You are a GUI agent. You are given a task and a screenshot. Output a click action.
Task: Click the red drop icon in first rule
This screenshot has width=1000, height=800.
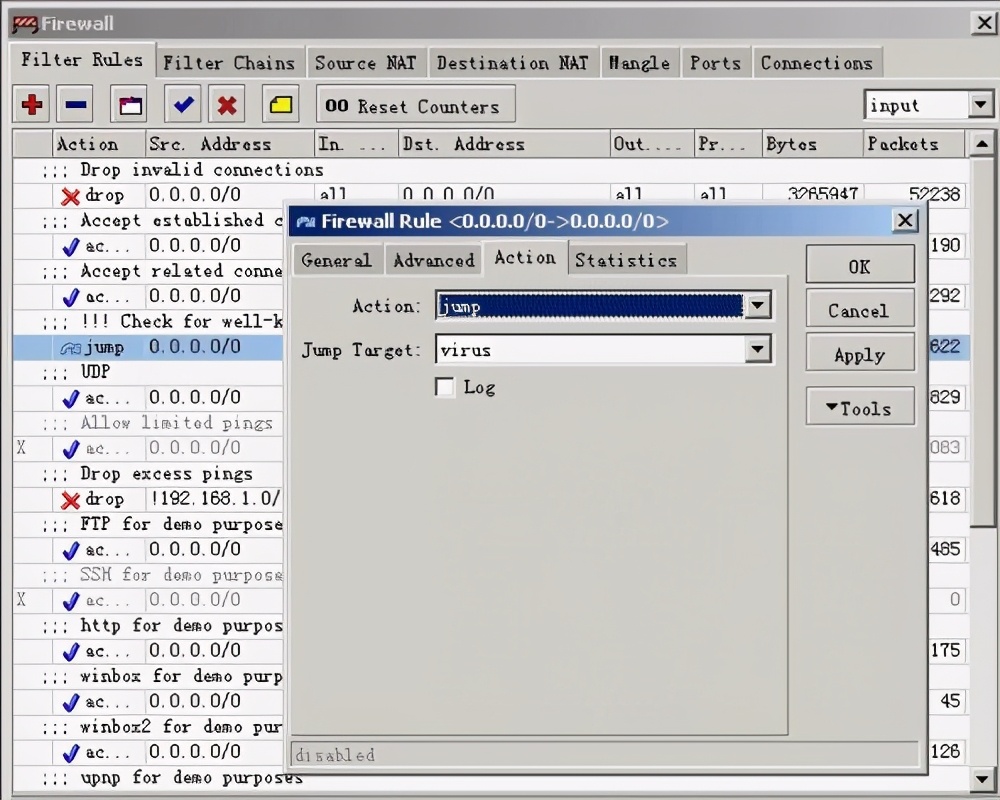70,196
